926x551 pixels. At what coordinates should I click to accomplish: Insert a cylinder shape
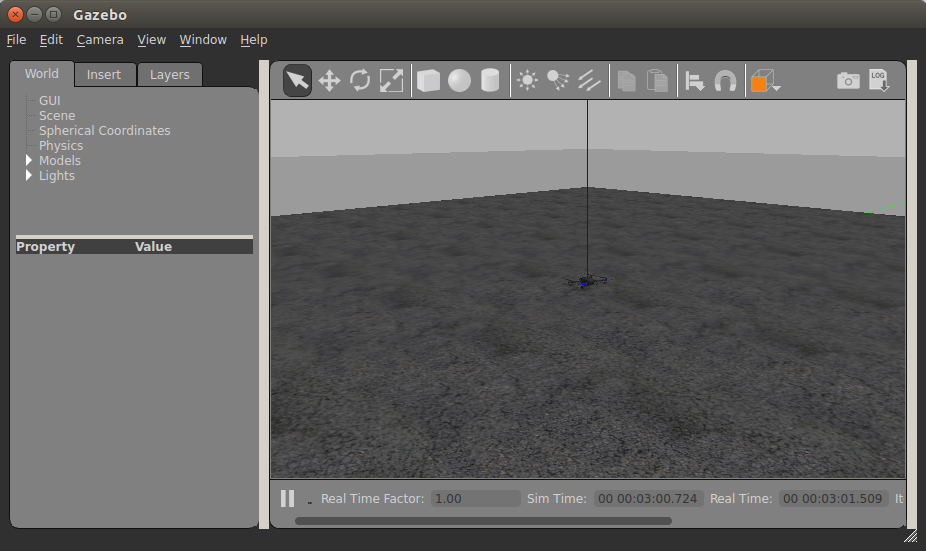490,80
